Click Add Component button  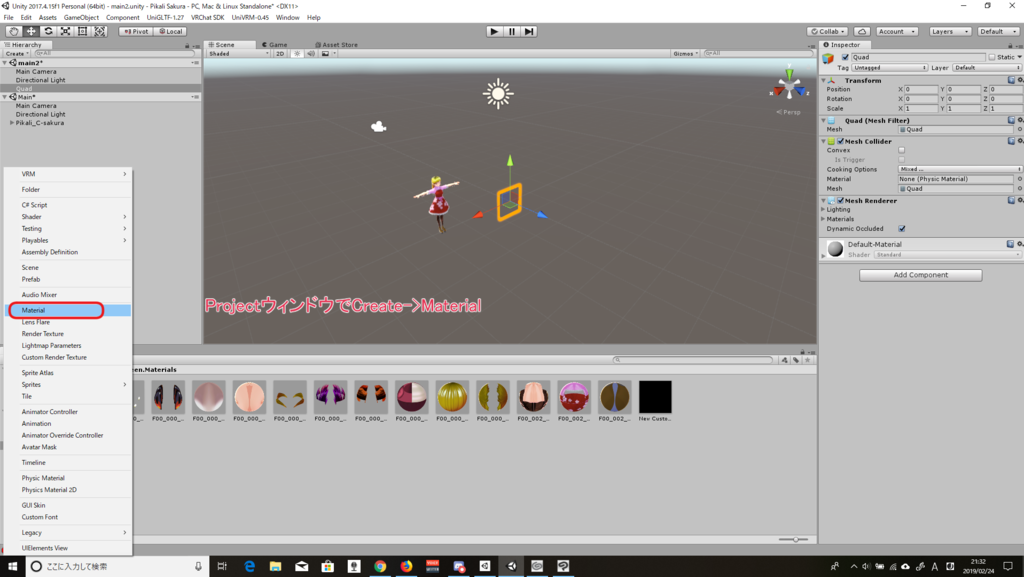pyautogui.click(x=920, y=275)
